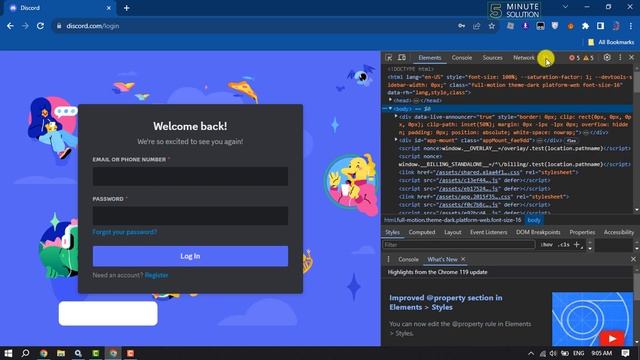Screen dimensions: 640x360
Task: Open the All Bookmarks folder
Action: (x=611, y=42)
